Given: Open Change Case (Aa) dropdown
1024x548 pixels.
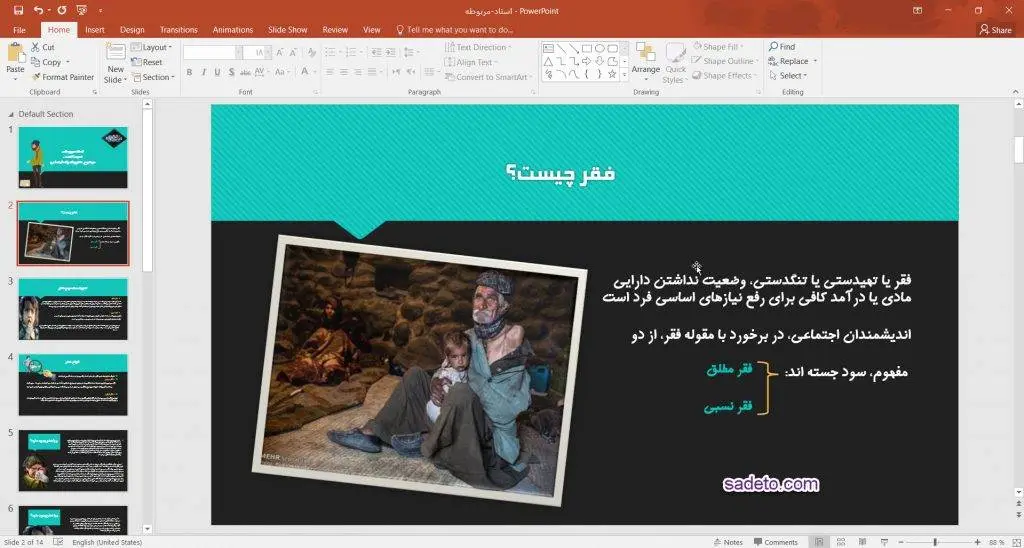Looking at the screenshot, I should 282,72.
